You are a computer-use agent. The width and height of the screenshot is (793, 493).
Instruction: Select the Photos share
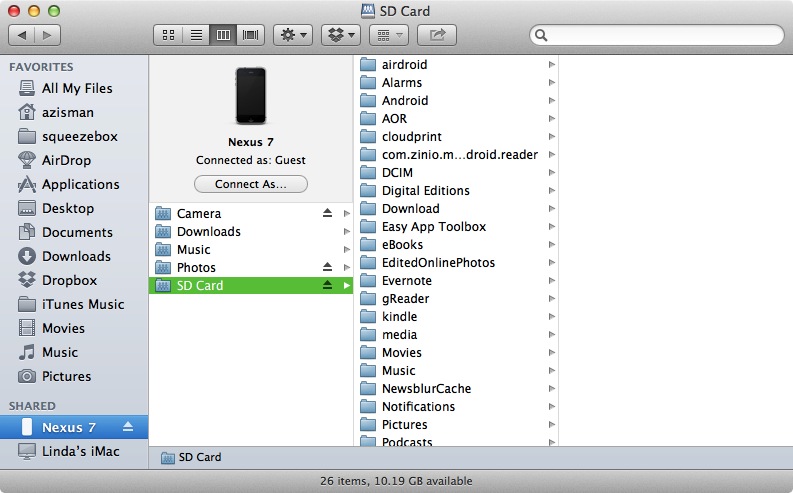click(x=250, y=267)
